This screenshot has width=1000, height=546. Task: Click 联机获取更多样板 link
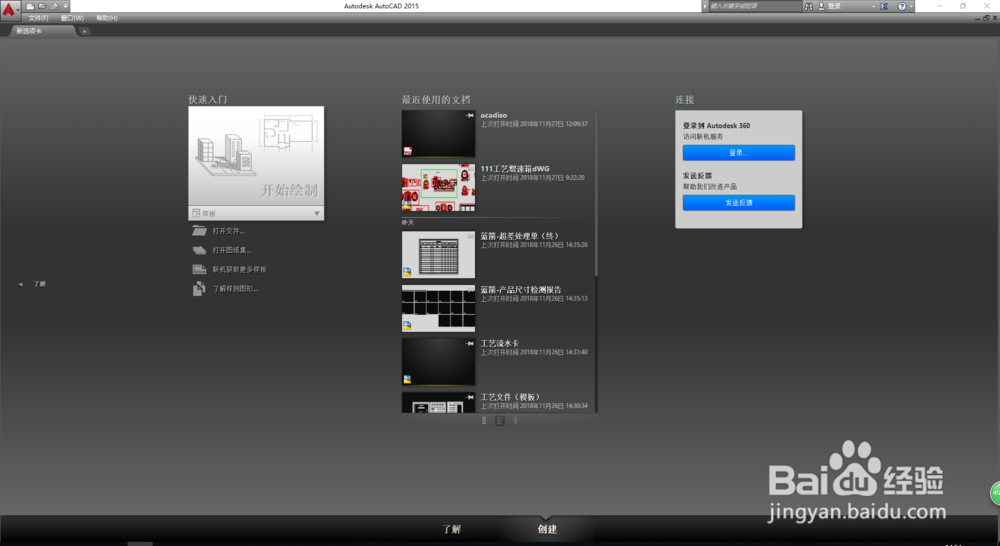(239, 269)
